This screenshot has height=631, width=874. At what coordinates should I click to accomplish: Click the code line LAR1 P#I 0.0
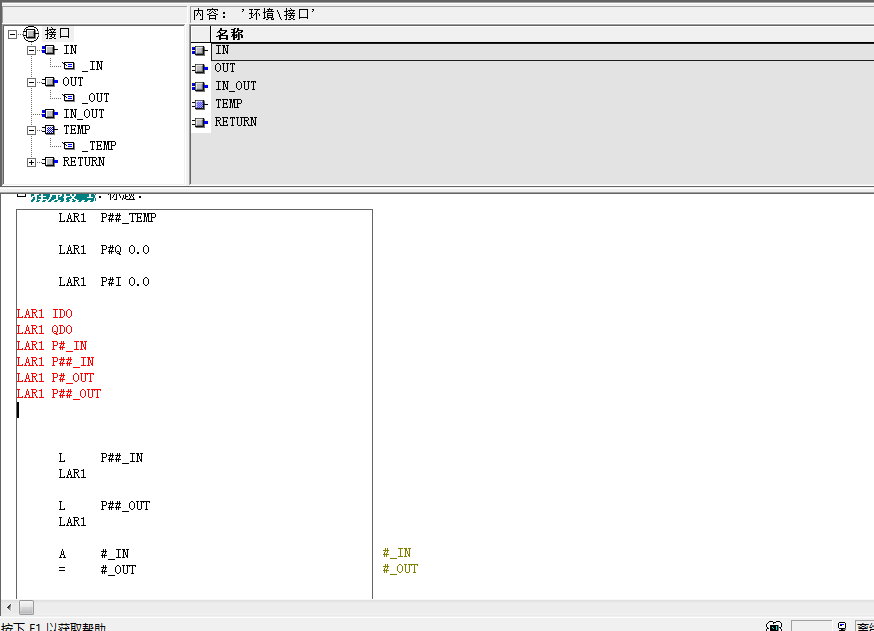104,282
